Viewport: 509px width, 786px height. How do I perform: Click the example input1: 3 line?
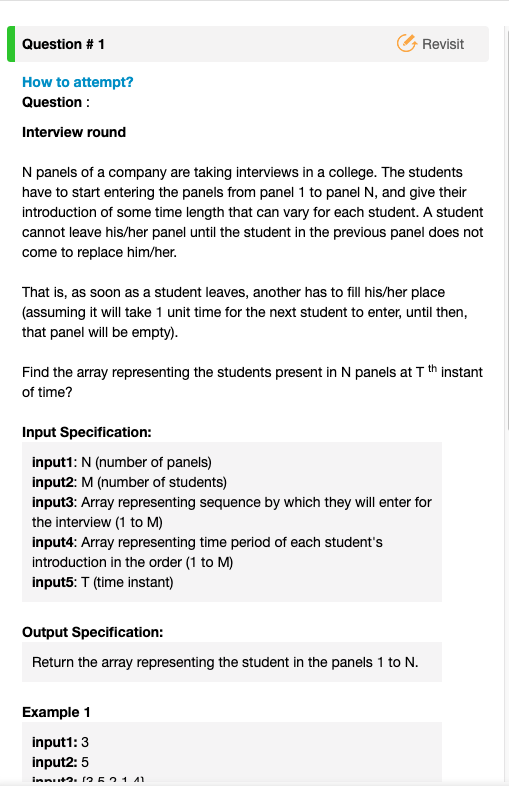tap(60, 742)
